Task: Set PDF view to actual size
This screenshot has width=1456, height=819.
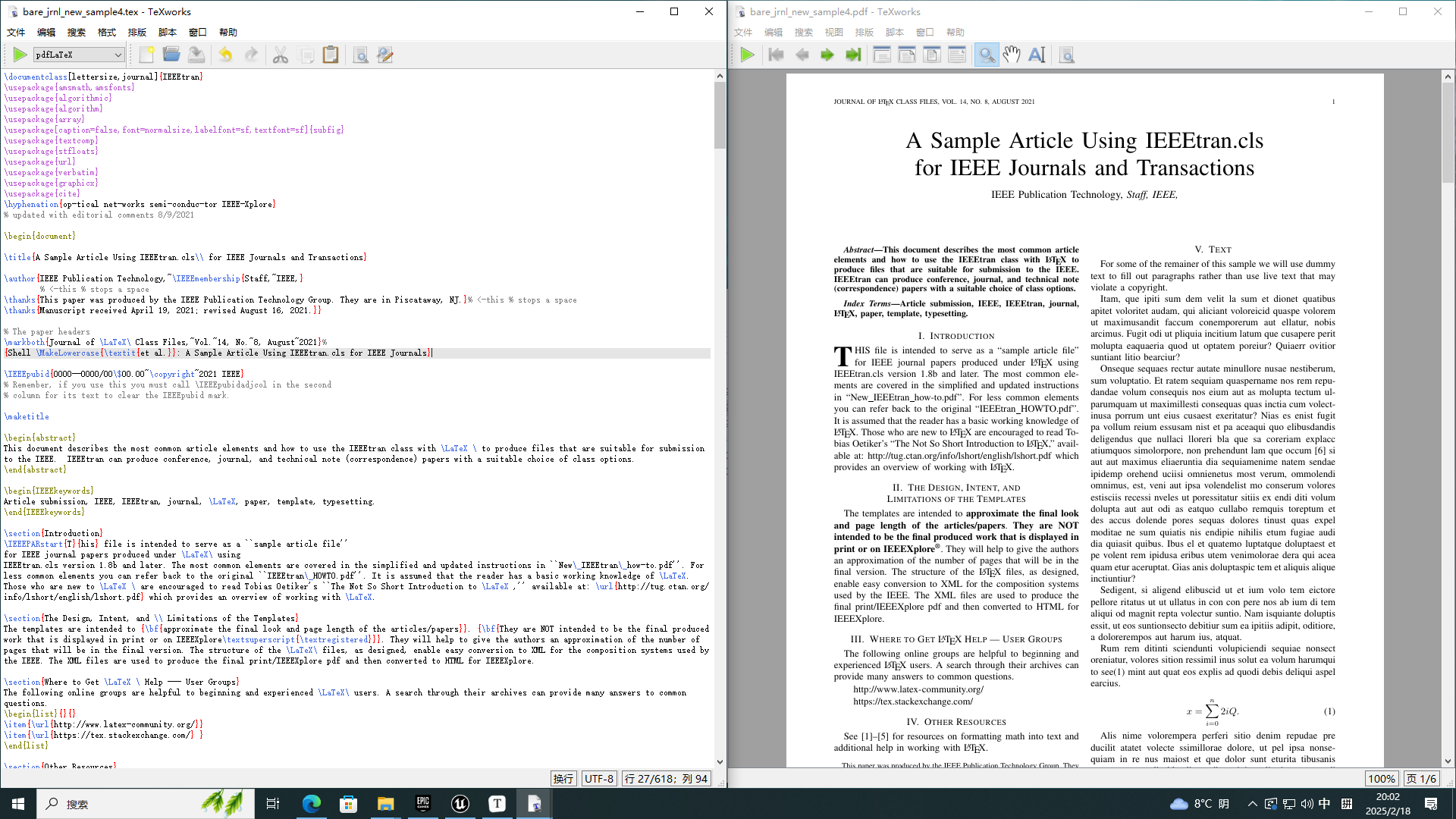Action: 882,55
